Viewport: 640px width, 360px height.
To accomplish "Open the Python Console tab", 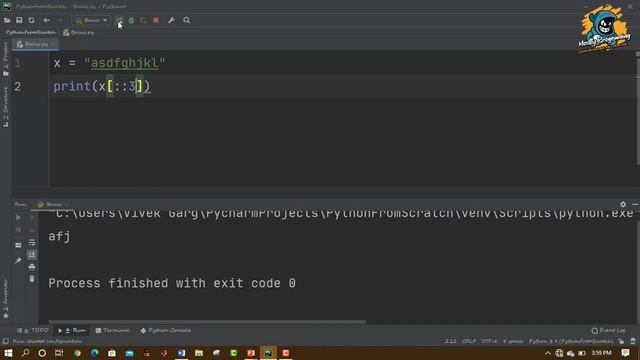I will pyautogui.click(x=166, y=330).
